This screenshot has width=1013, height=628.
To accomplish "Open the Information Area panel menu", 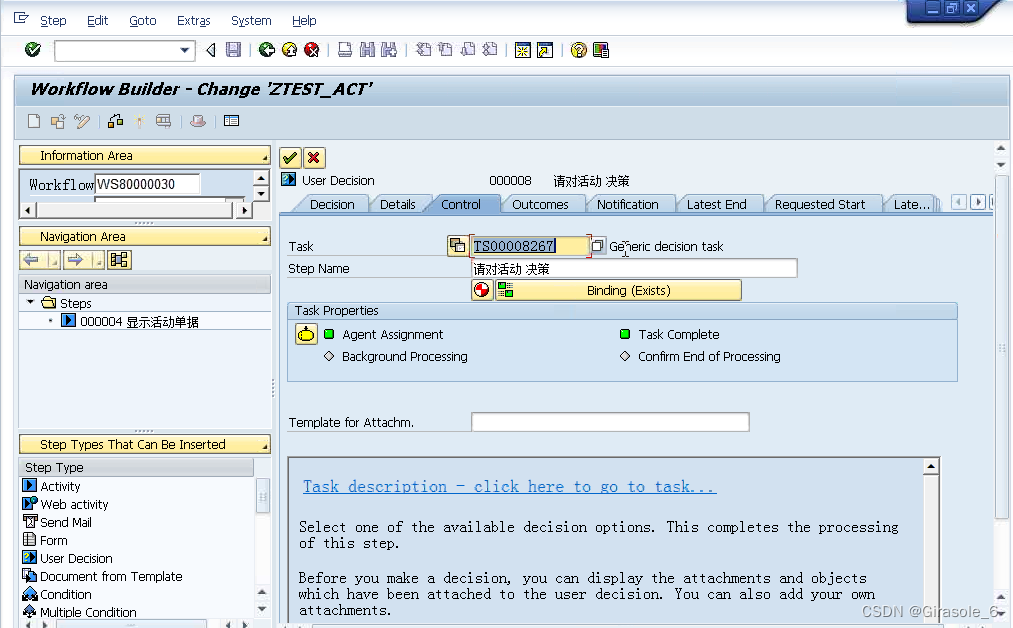I will (x=264, y=158).
